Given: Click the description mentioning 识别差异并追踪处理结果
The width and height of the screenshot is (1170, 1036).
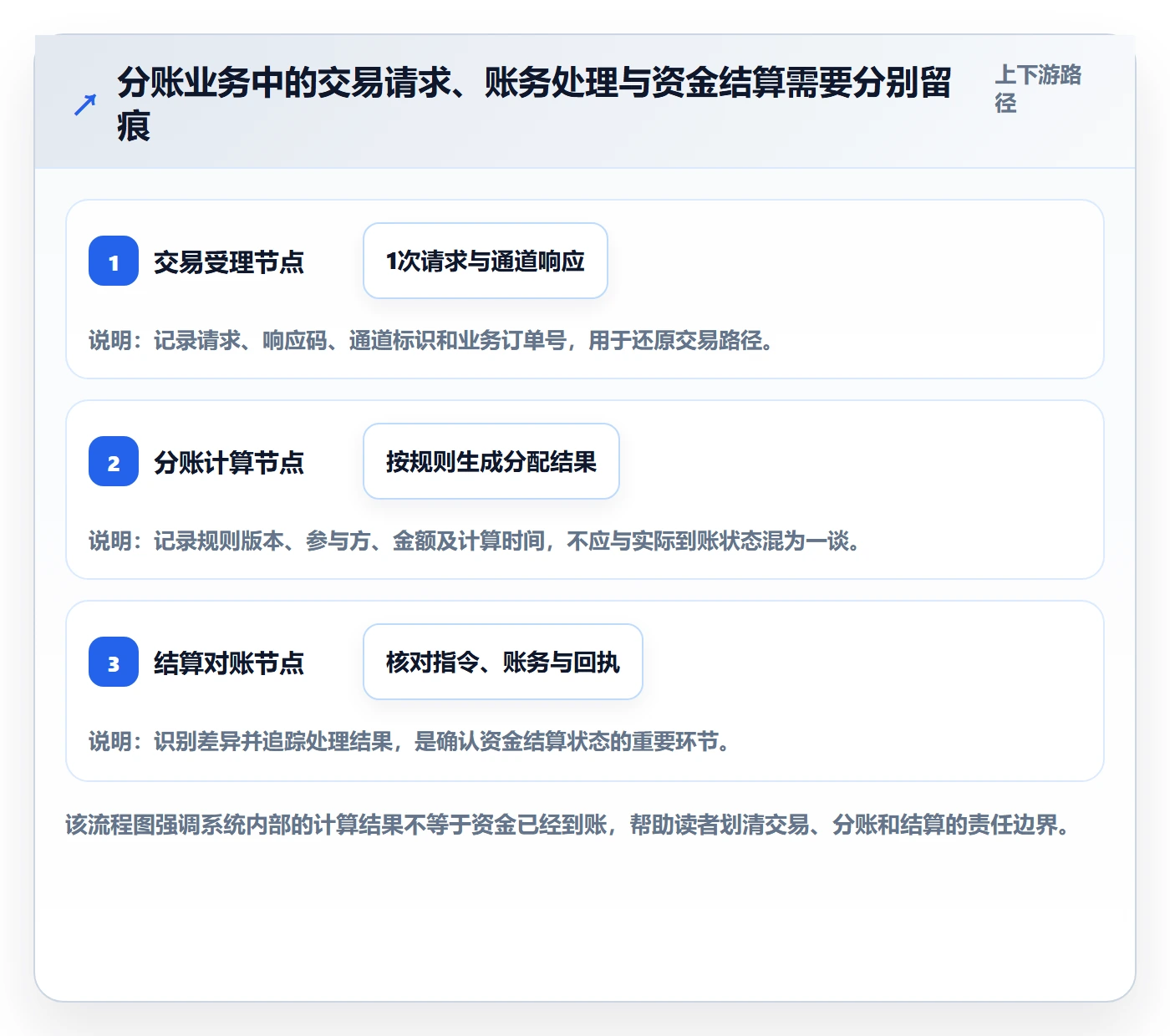Looking at the screenshot, I should [409, 741].
